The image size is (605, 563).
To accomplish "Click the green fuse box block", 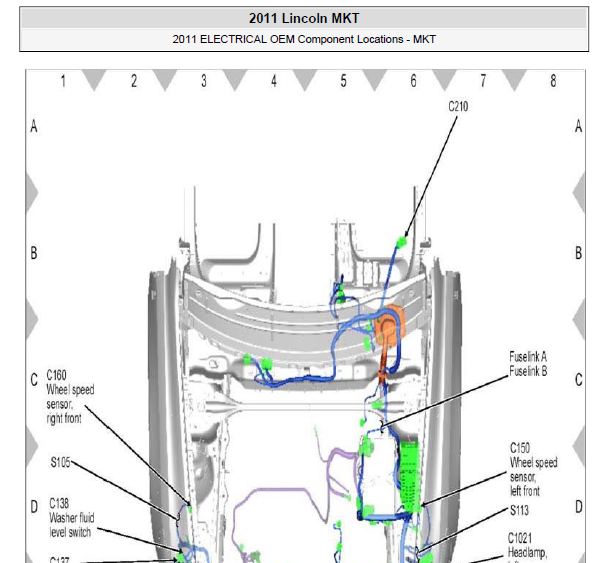I will coord(410,477).
